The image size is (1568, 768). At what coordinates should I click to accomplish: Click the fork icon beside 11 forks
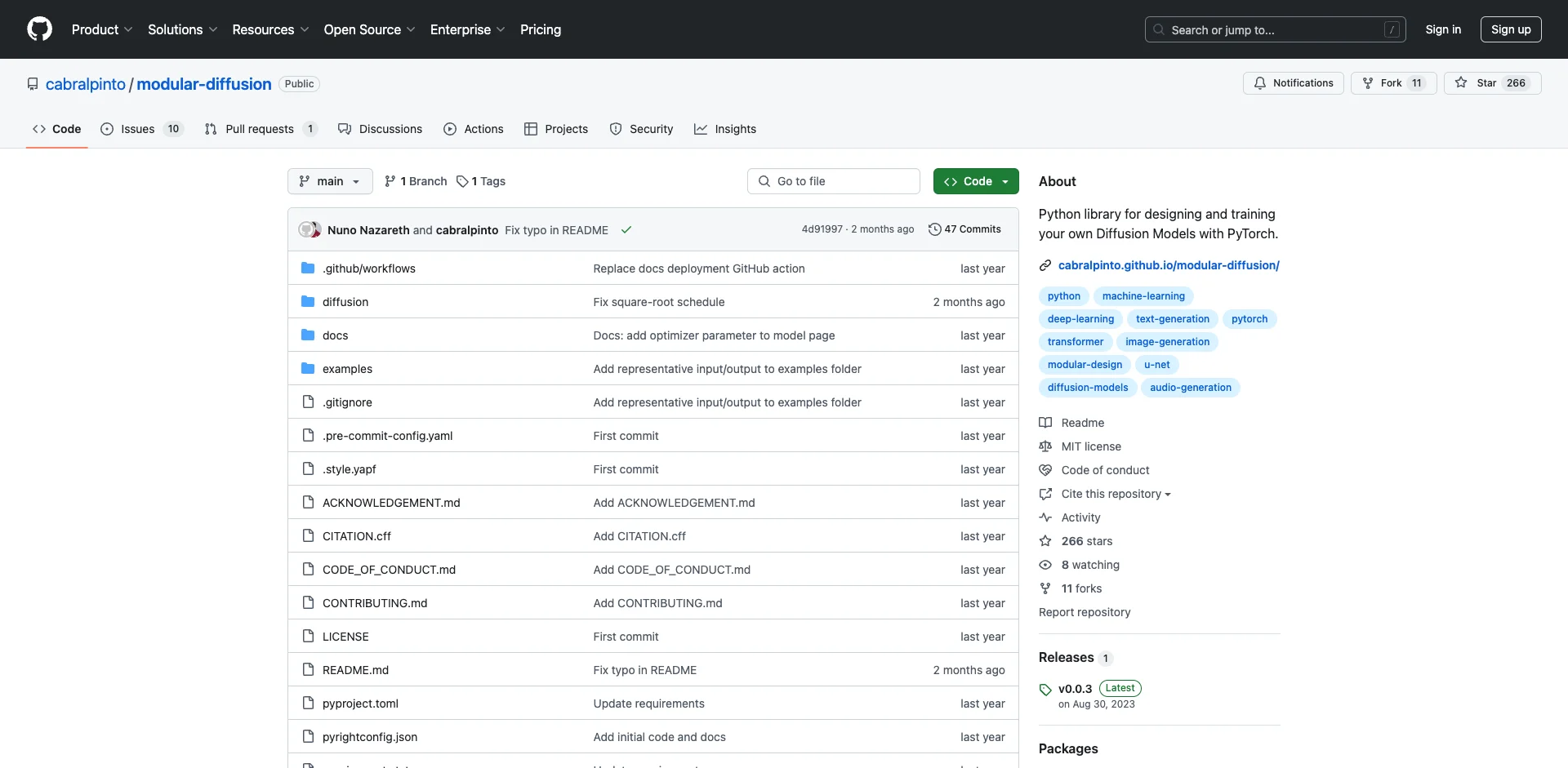click(1045, 588)
